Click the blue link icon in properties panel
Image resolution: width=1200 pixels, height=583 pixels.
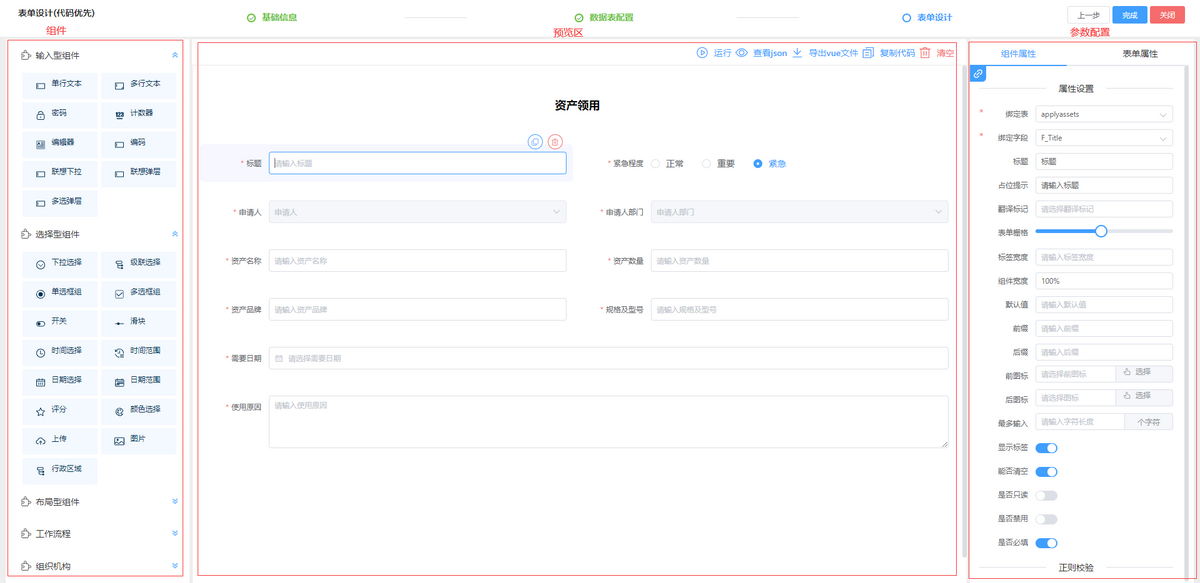[x=978, y=73]
